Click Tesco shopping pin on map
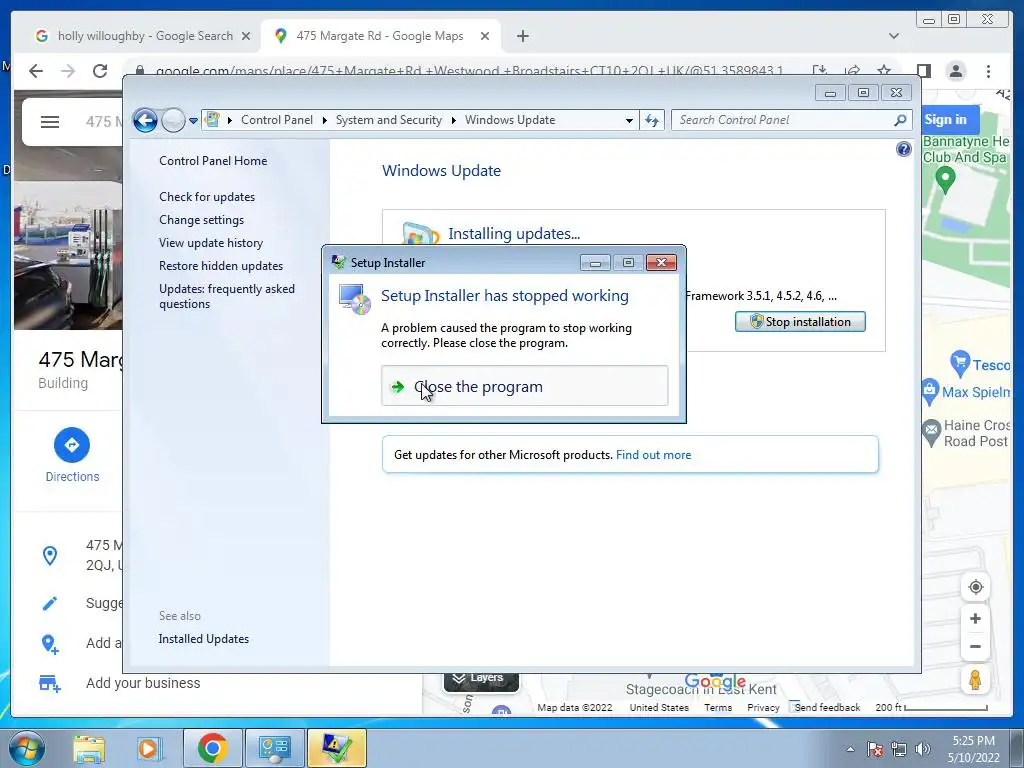Screen dimensions: 1024x768 coord(960,363)
